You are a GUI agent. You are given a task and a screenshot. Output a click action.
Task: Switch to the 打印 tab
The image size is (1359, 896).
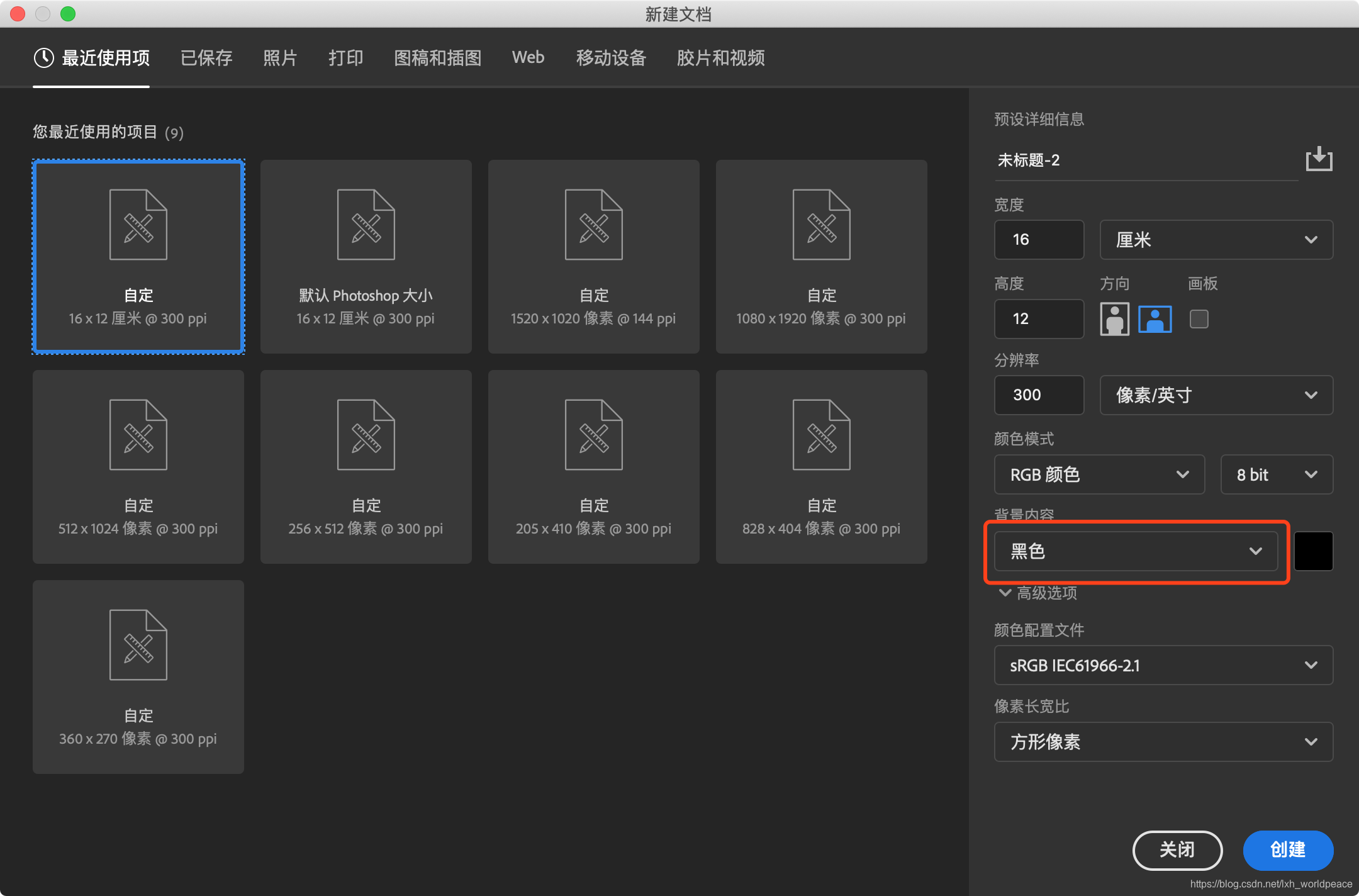[x=345, y=58]
